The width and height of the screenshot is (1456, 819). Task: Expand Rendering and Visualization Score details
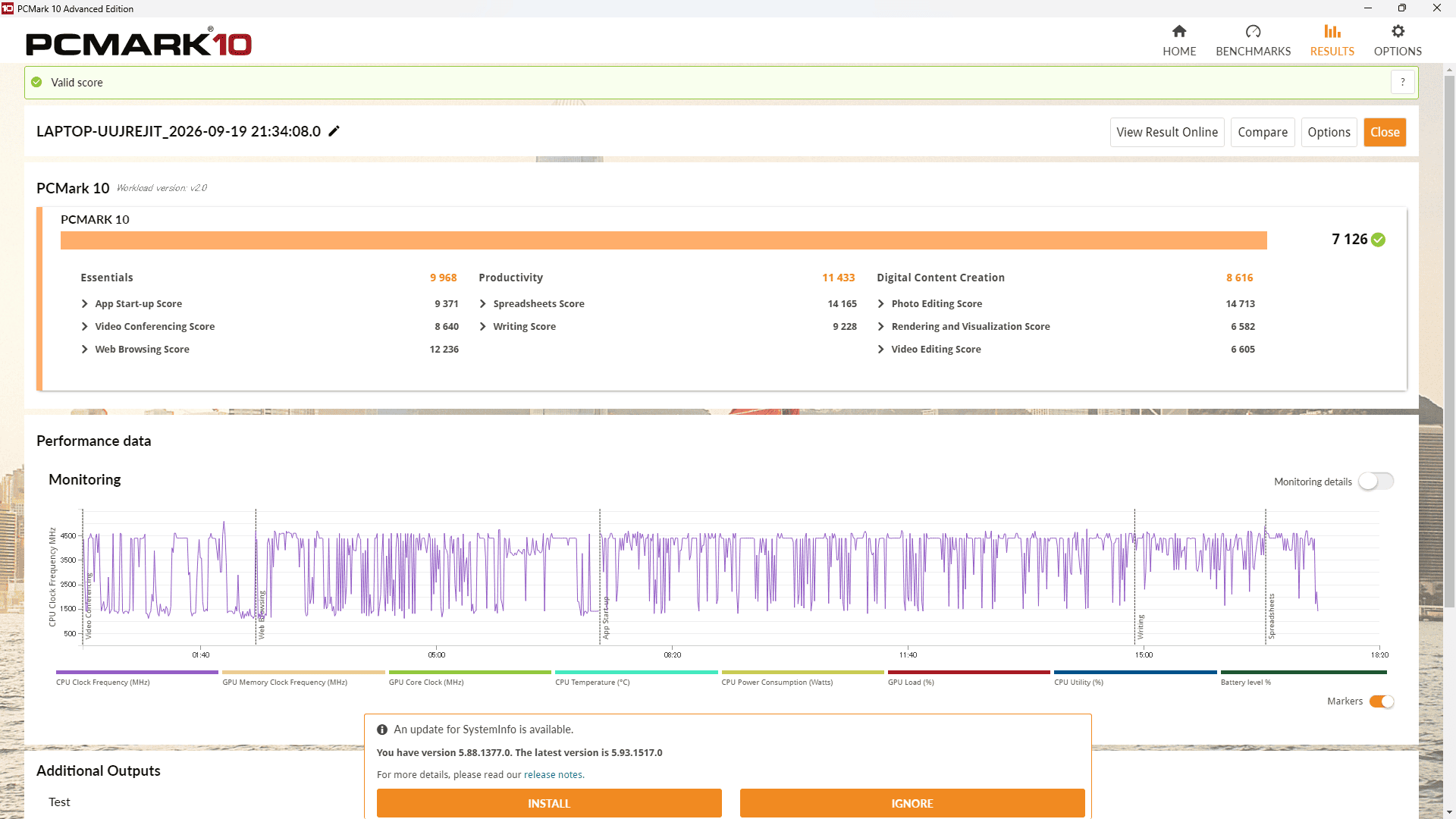point(880,327)
